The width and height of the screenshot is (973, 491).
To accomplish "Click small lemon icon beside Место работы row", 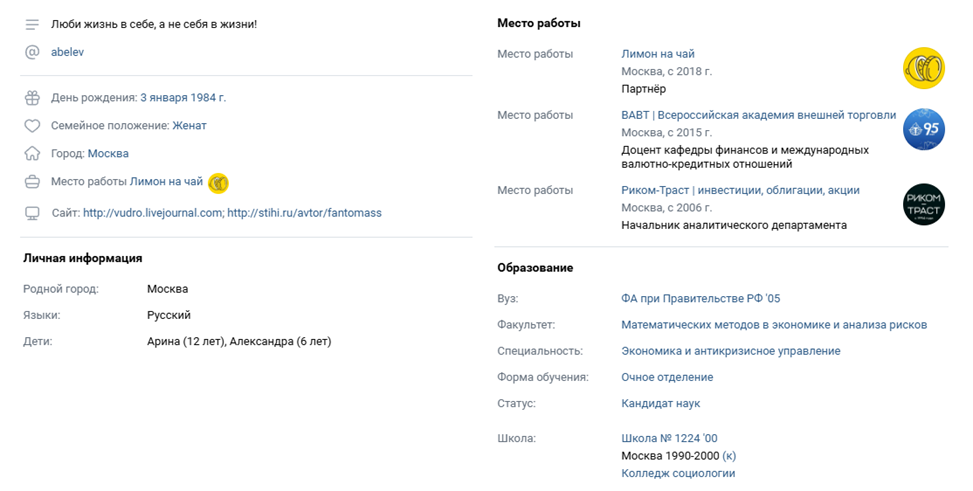I will pyautogui.click(x=218, y=182).
